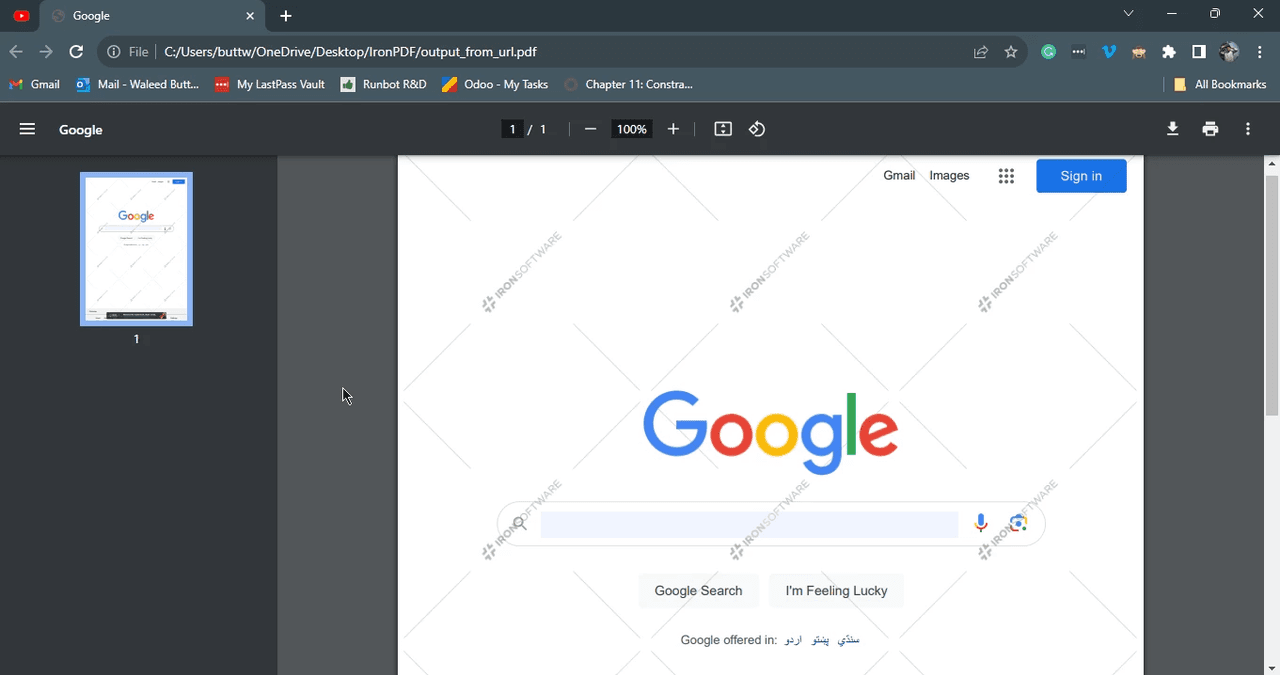1280x675 pixels.
Task: Rotate the PDF counterclockwise
Action: (757, 129)
